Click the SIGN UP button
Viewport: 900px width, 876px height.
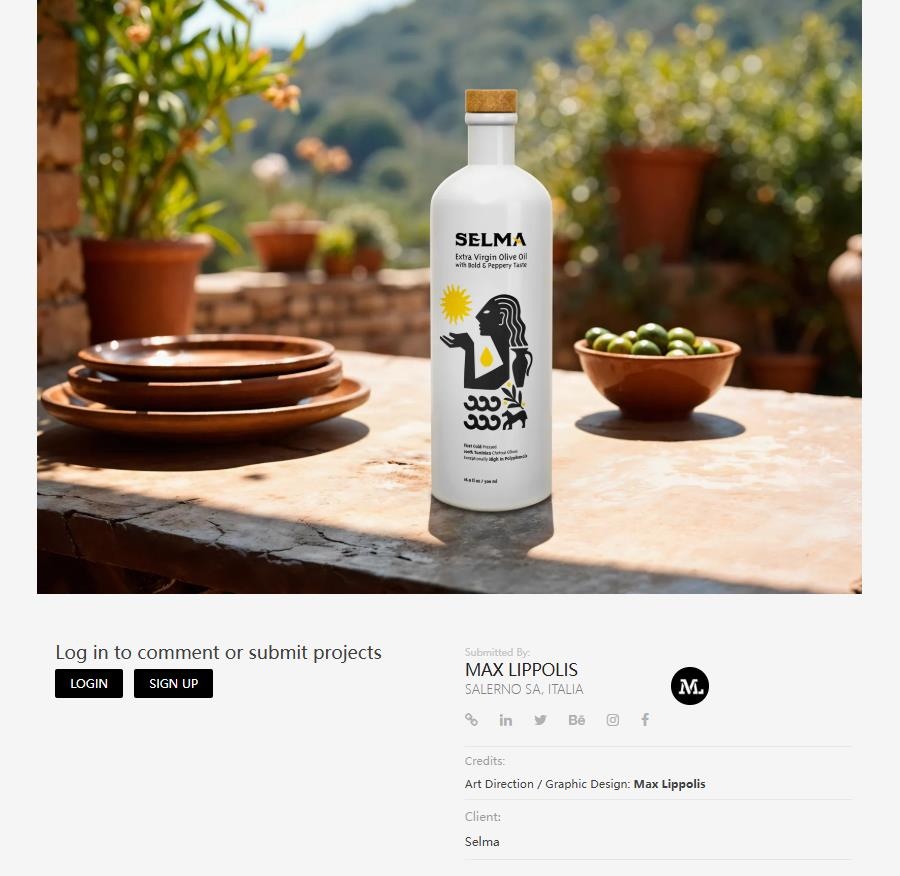click(x=173, y=683)
